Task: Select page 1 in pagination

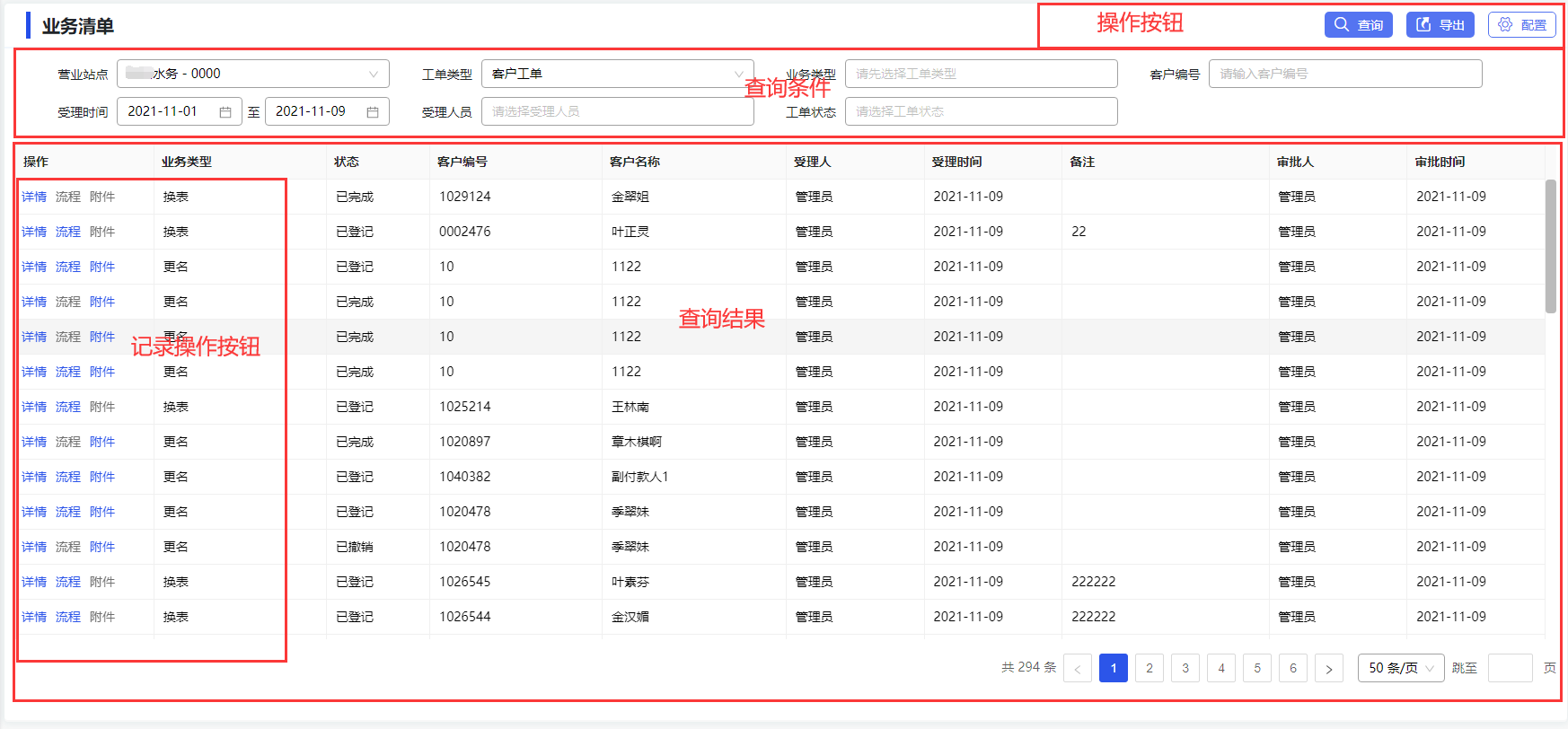Action: click(x=1114, y=668)
